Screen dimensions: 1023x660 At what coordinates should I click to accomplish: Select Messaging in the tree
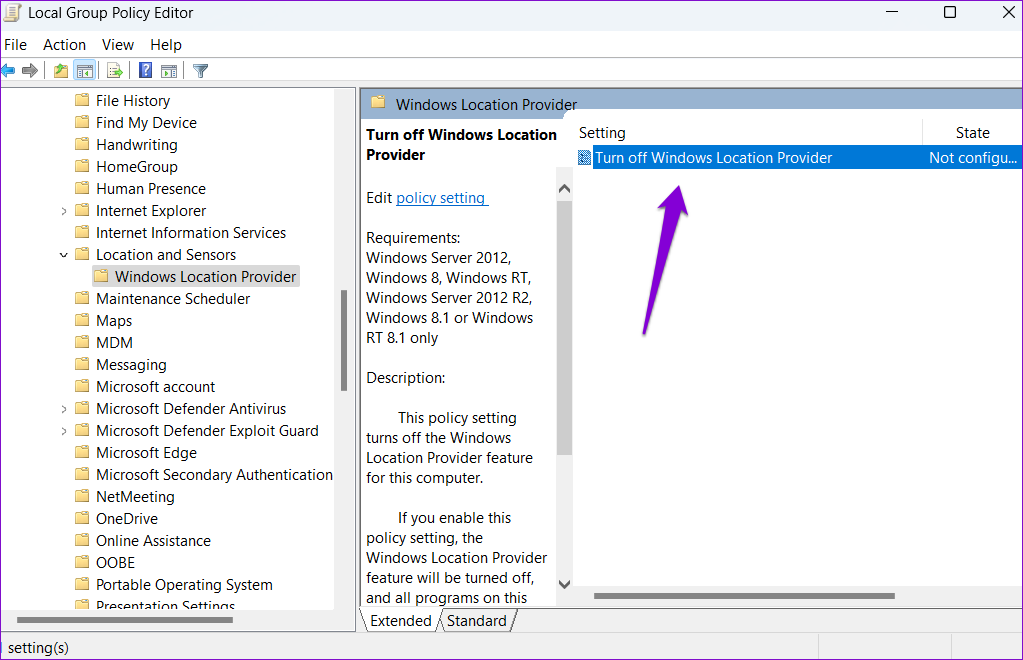(131, 365)
